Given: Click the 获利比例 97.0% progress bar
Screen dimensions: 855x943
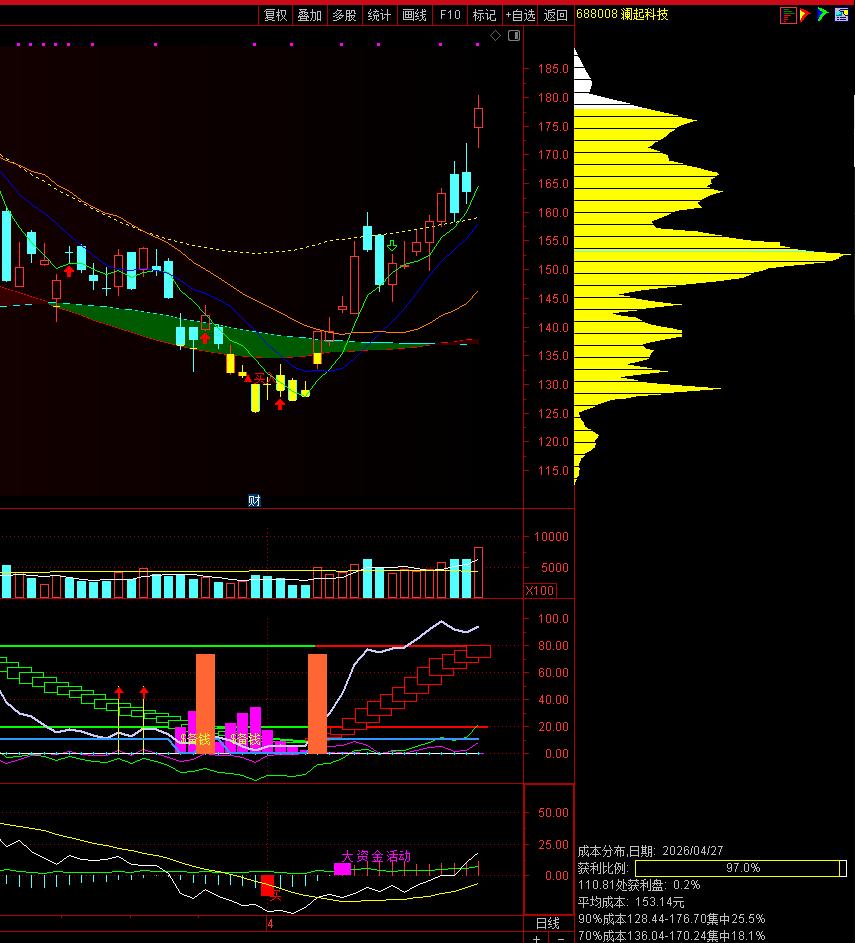Looking at the screenshot, I should point(741,868).
